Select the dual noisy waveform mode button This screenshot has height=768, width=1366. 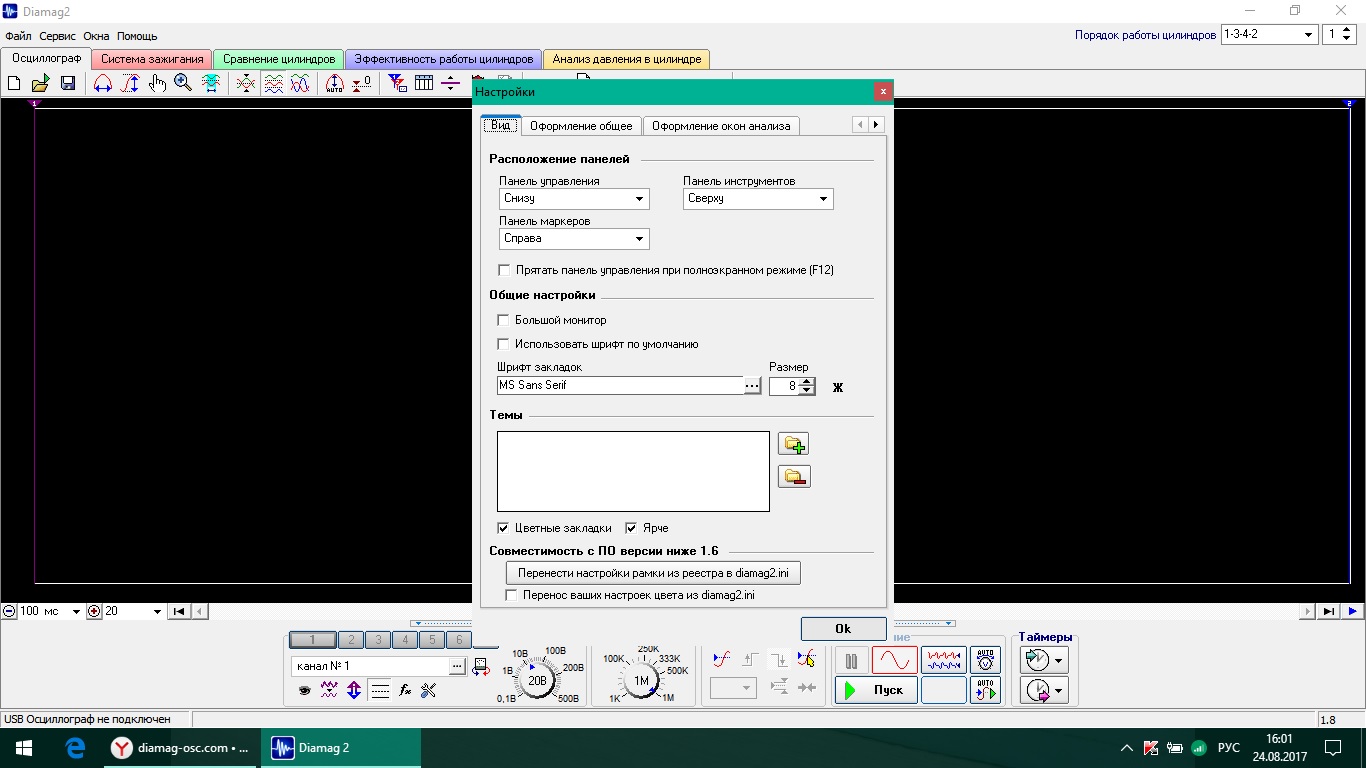point(943,661)
